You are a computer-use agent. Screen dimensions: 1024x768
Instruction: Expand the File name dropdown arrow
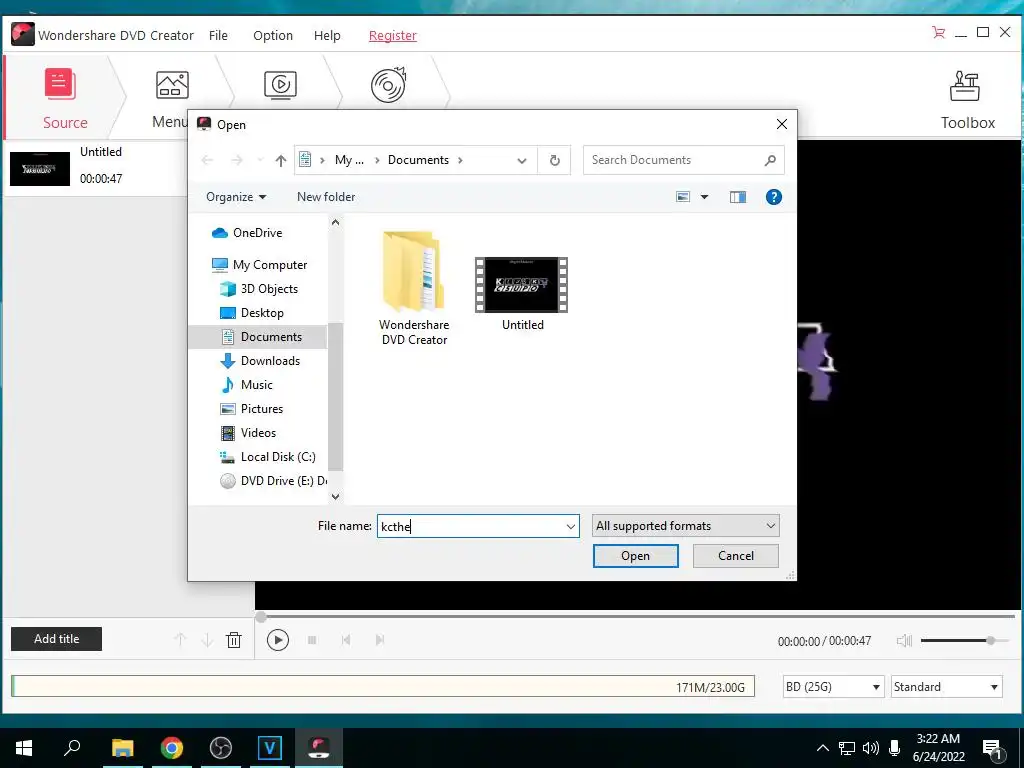coord(571,526)
